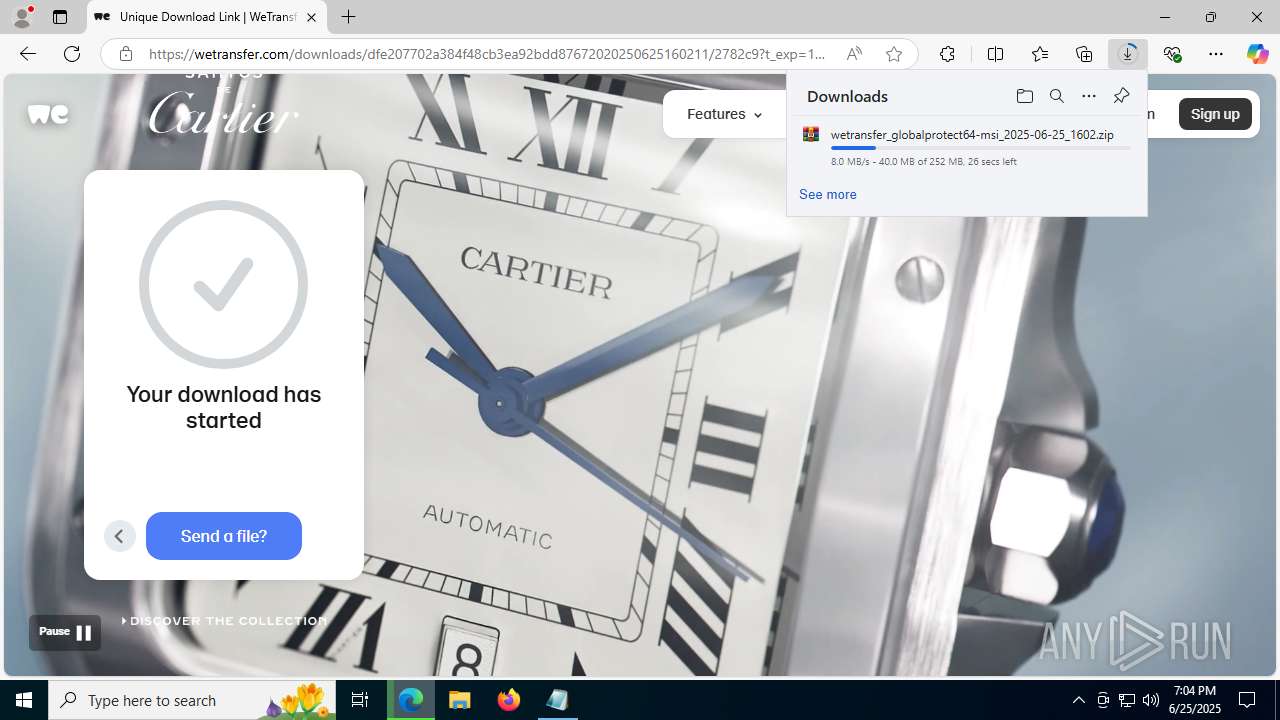Open a new browser tab
The width and height of the screenshot is (1280, 720).
(x=348, y=17)
